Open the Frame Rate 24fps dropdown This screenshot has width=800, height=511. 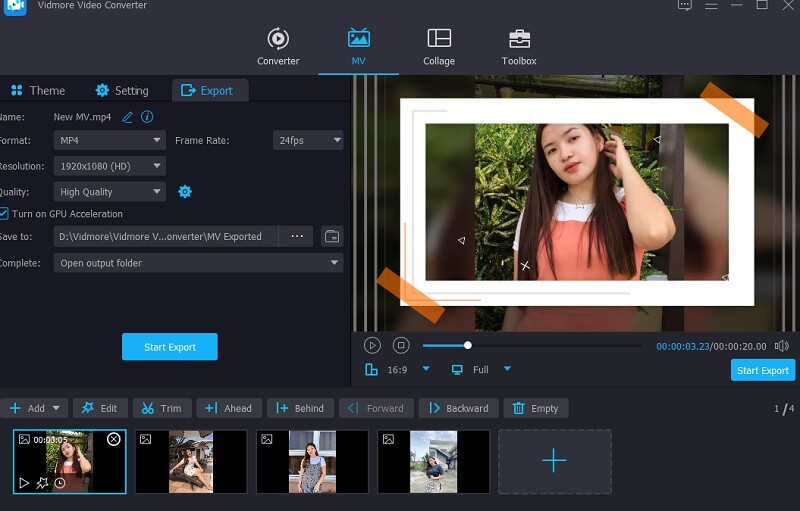pyautogui.click(x=308, y=141)
